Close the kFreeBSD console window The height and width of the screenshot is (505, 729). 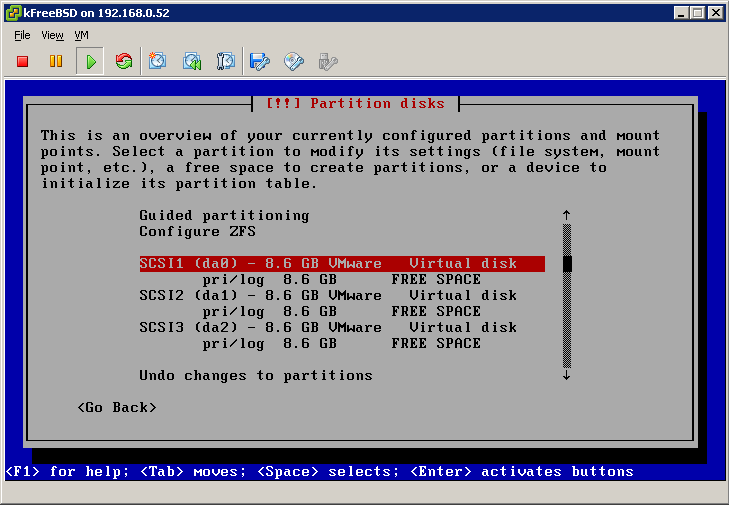coord(716,13)
